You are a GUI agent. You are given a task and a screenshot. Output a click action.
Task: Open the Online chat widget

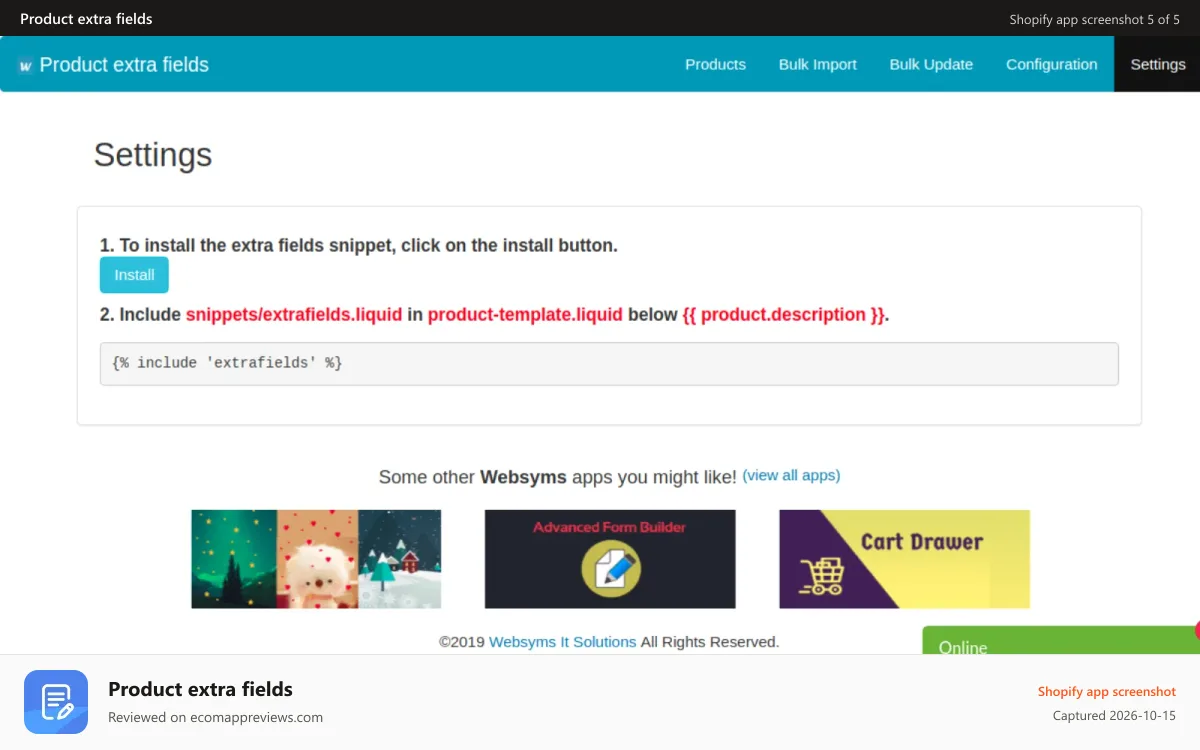[1061, 641]
